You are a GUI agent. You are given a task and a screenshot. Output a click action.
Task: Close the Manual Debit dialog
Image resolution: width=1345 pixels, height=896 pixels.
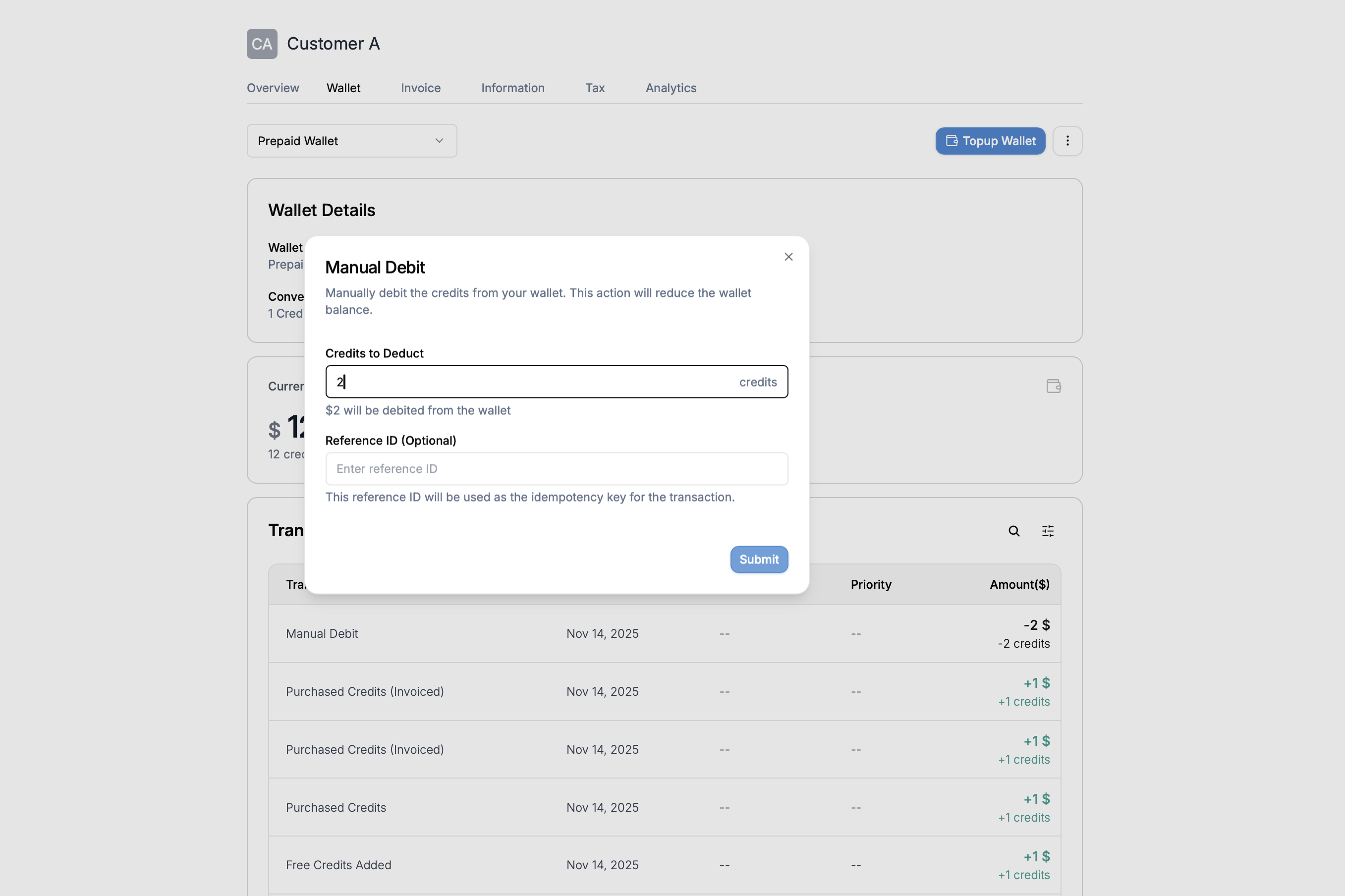(x=788, y=257)
